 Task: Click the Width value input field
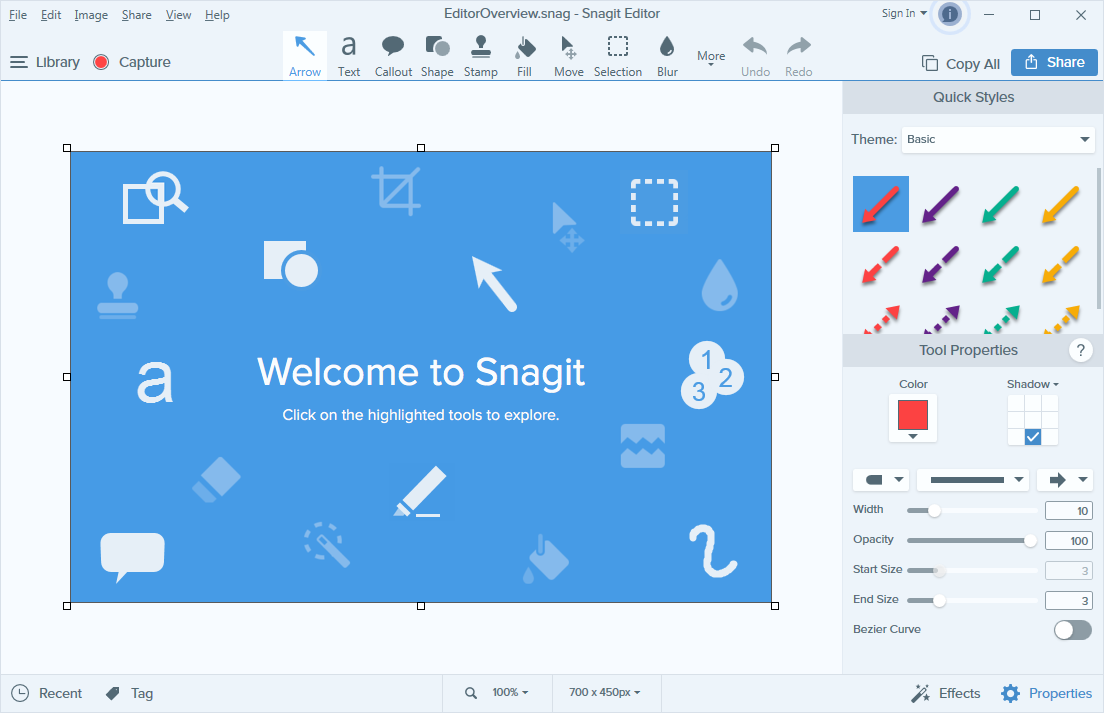pyautogui.click(x=1068, y=511)
